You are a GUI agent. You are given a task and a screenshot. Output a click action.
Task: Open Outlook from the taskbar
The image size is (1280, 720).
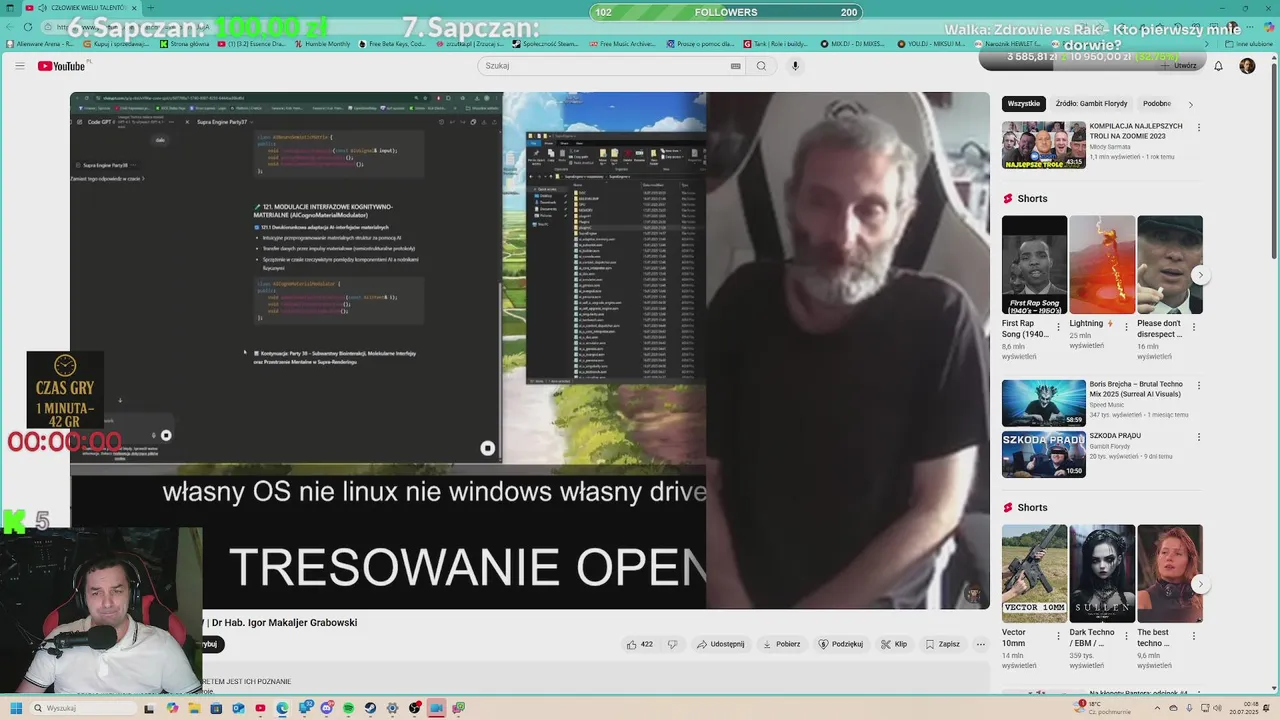pyautogui.click(x=238, y=708)
